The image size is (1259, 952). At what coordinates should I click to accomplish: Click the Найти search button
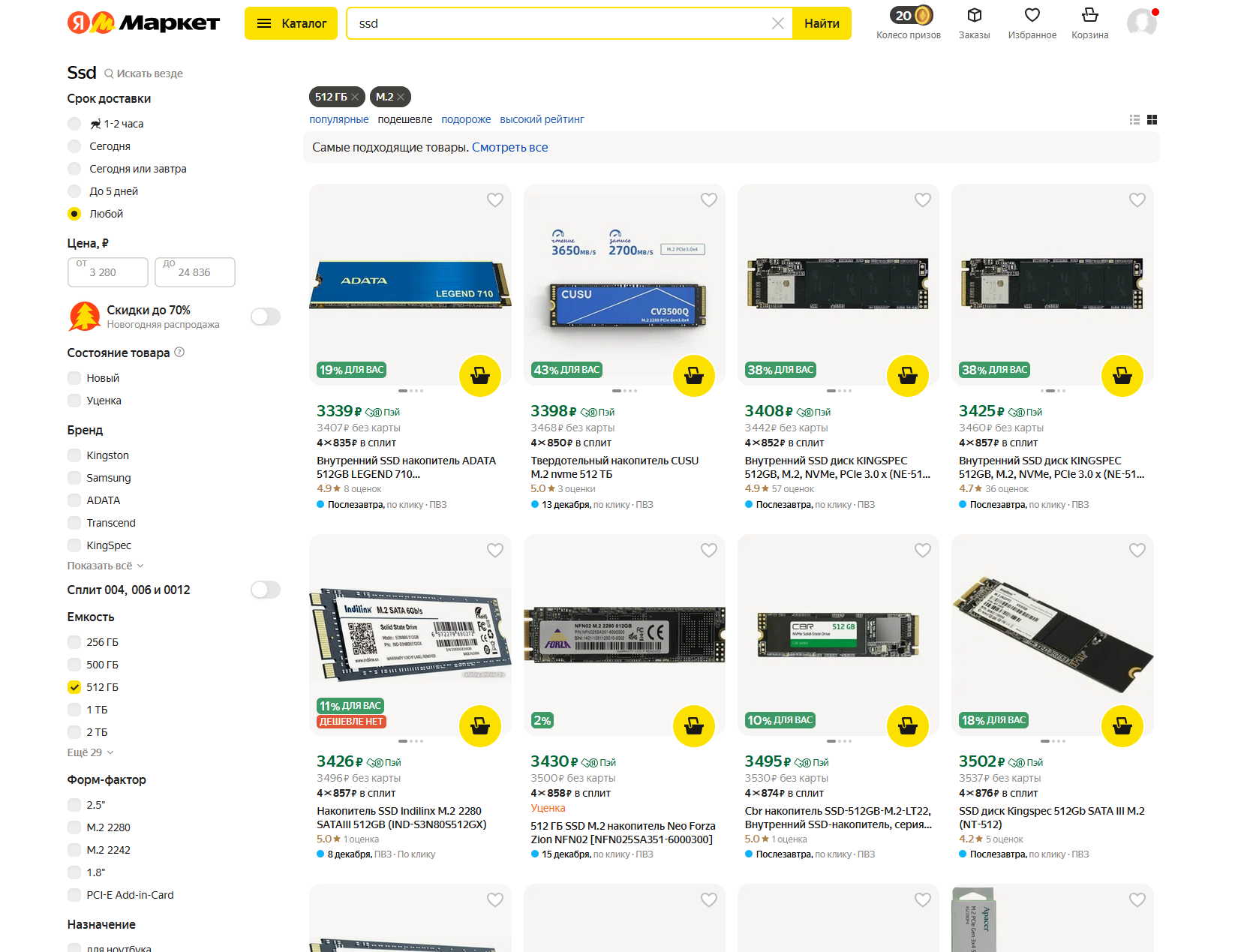point(822,23)
